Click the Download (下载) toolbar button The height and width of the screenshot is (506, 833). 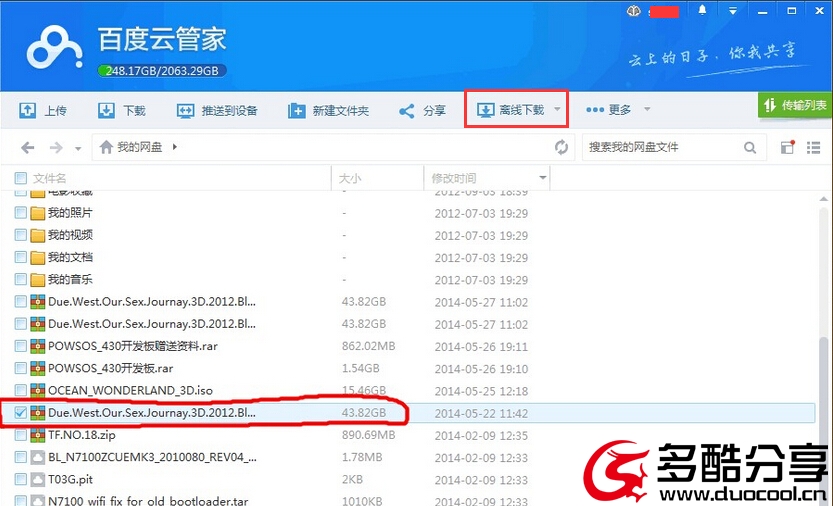pyautogui.click(x=122, y=111)
